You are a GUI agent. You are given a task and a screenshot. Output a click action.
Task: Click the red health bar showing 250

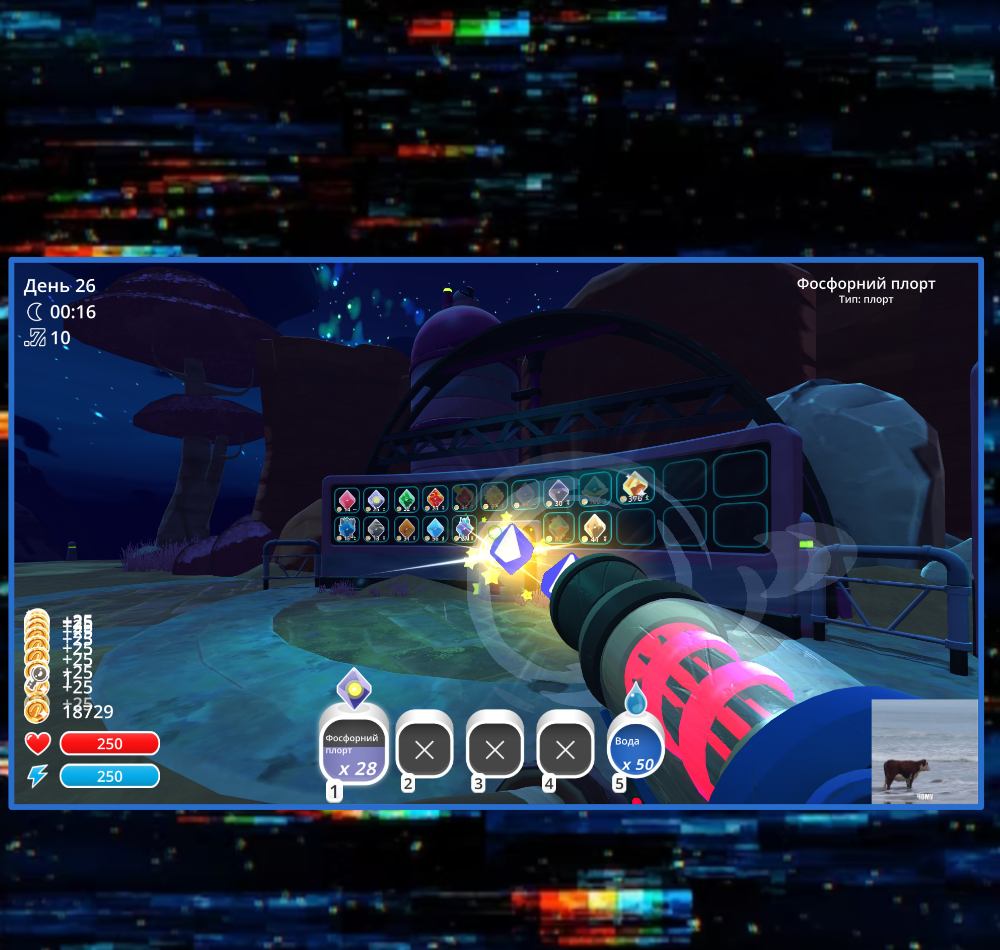pyautogui.click(x=109, y=743)
